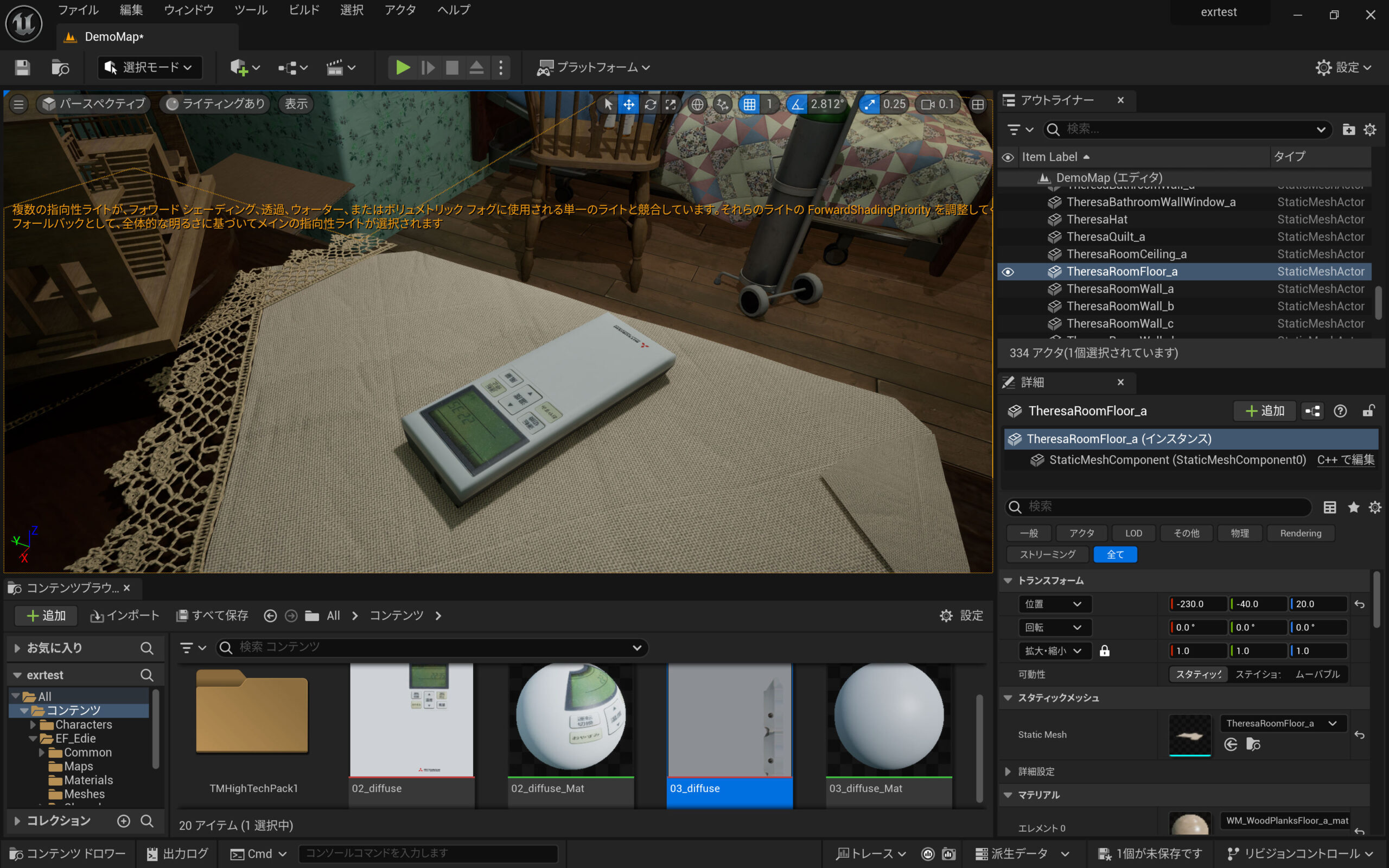Open the ウィンドウ menu
The image size is (1389, 868).
(x=188, y=10)
